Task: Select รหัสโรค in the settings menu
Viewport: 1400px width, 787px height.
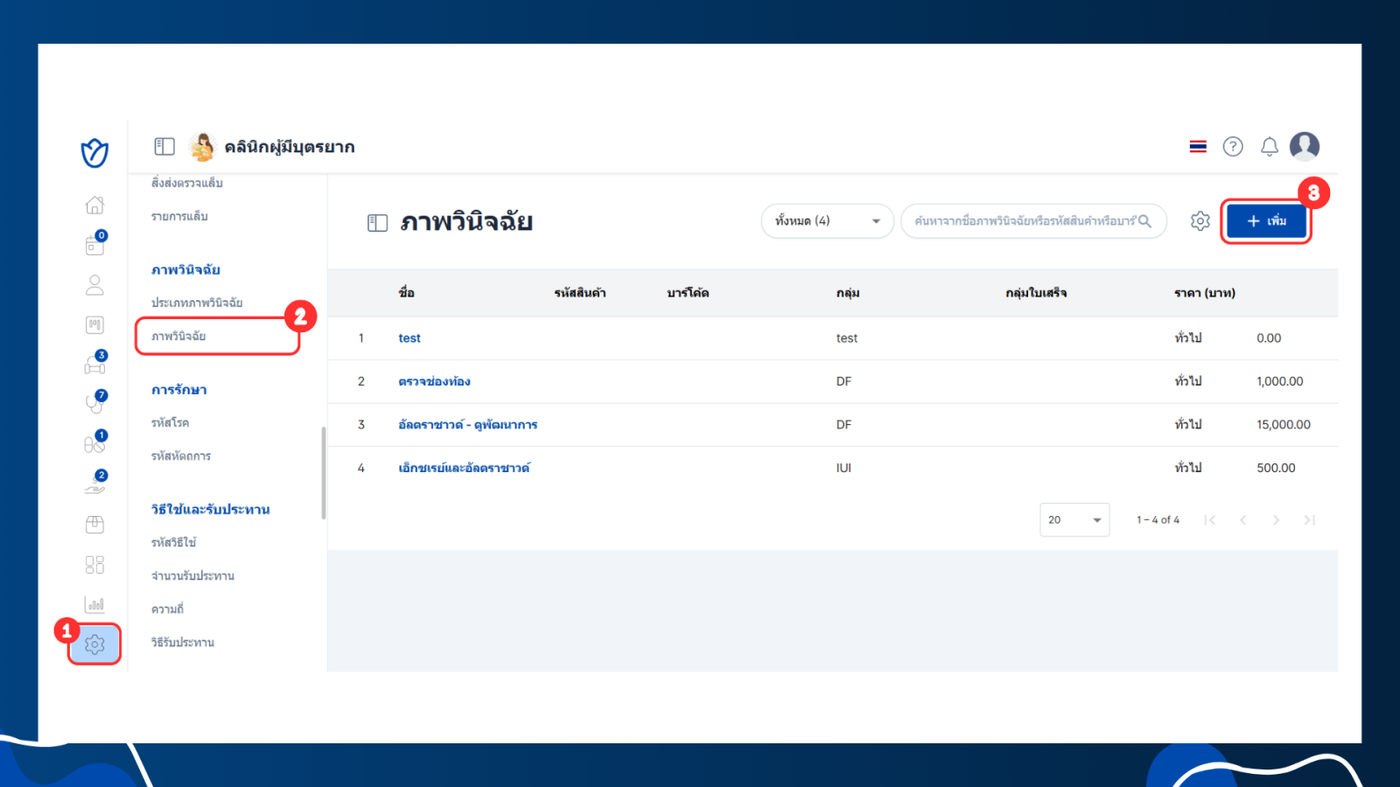Action: pyautogui.click(x=170, y=423)
